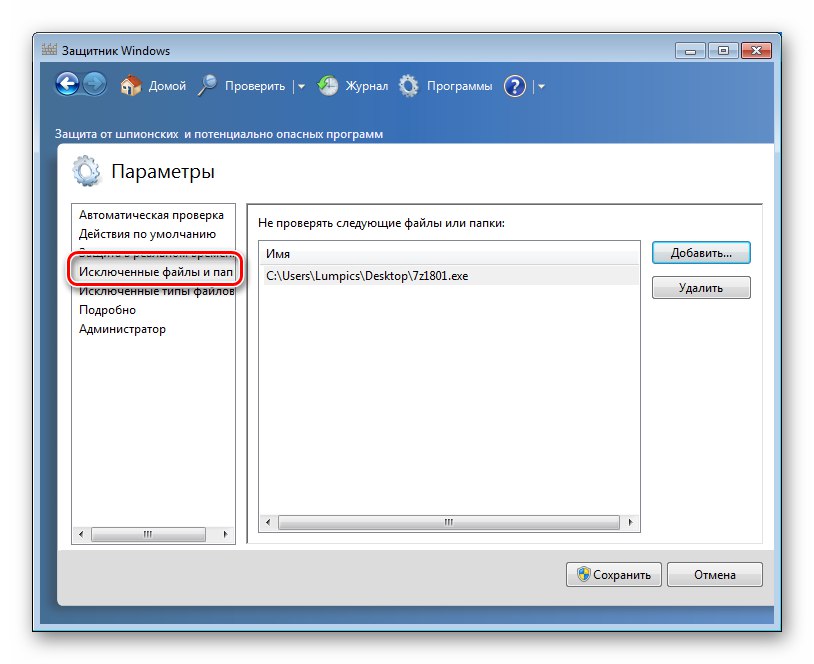
Task: Open Исключенные файлы и папки section
Action: [155, 272]
